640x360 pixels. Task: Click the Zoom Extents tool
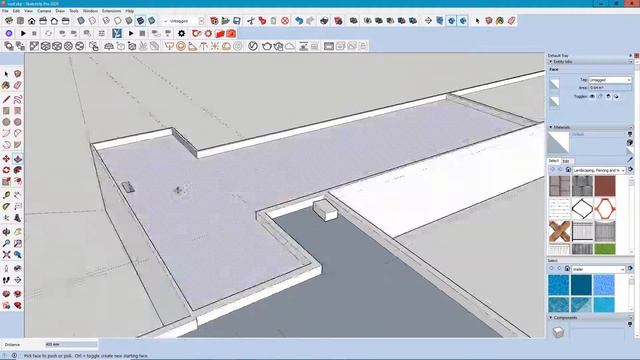[6, 255]
